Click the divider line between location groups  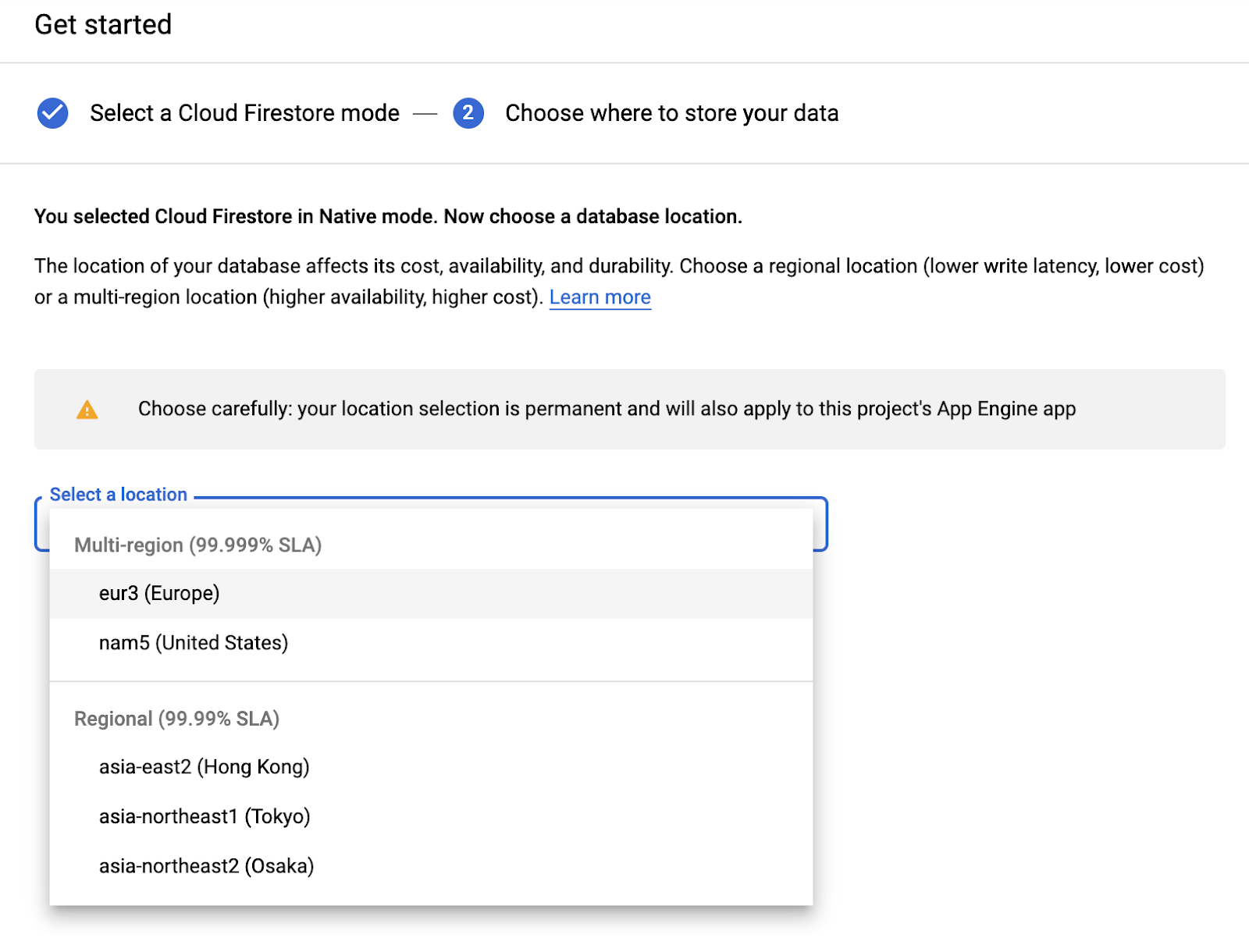pos(431,681)
